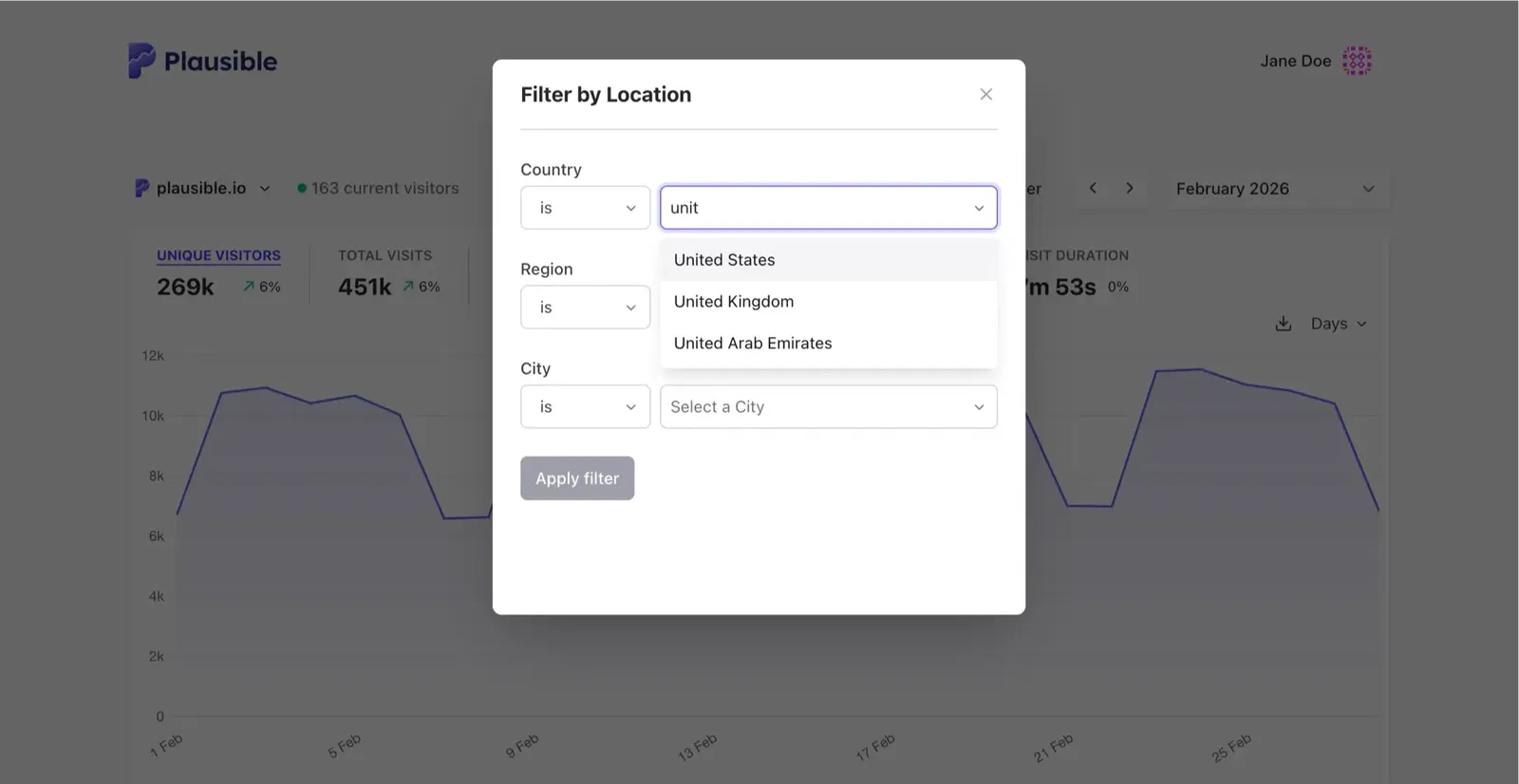Open Jane Doe's avatar menu
Screen dimensions: 1519x784
point(1358,60)
